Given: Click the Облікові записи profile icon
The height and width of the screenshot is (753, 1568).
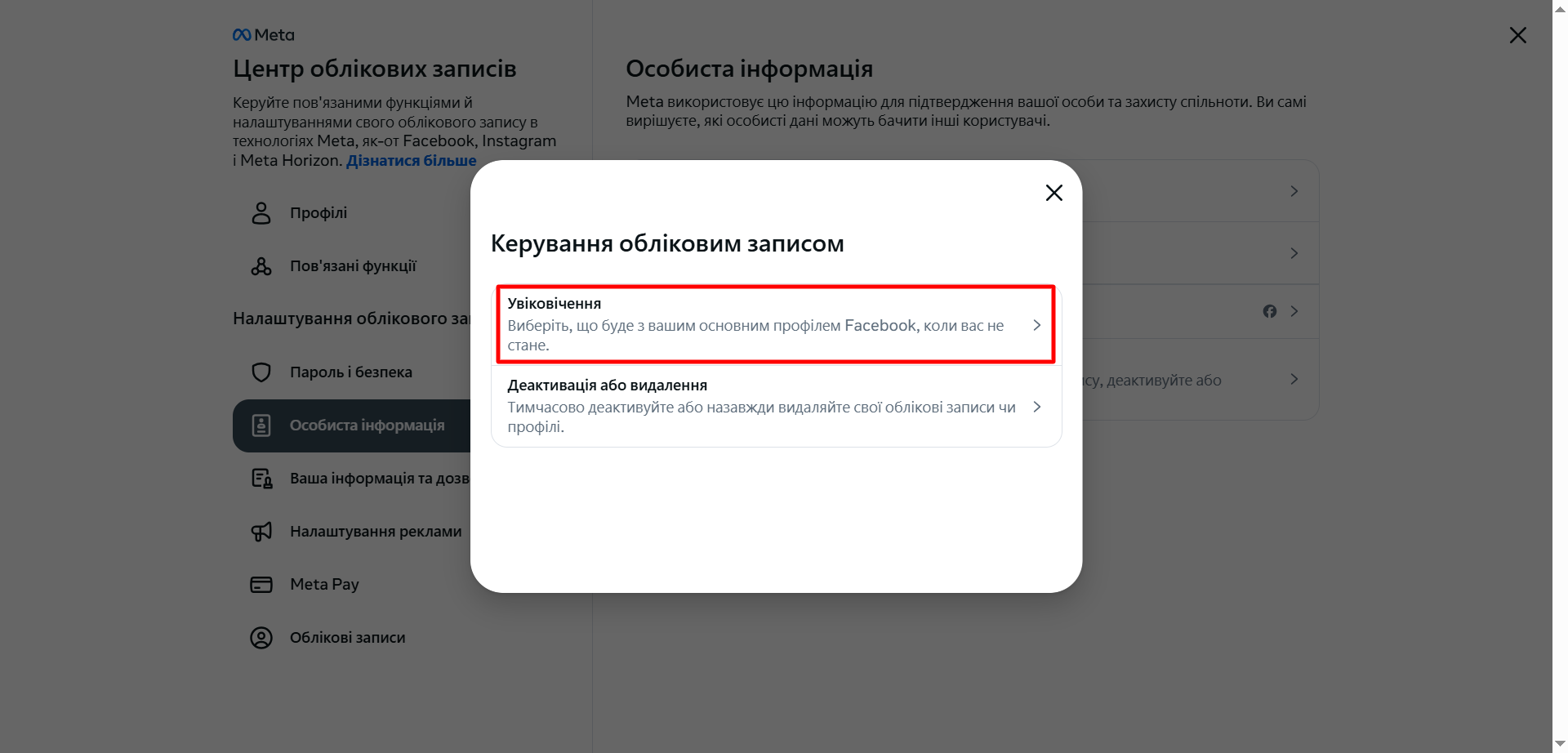Looking at the screenshot, I should click(x=261, y=638).
